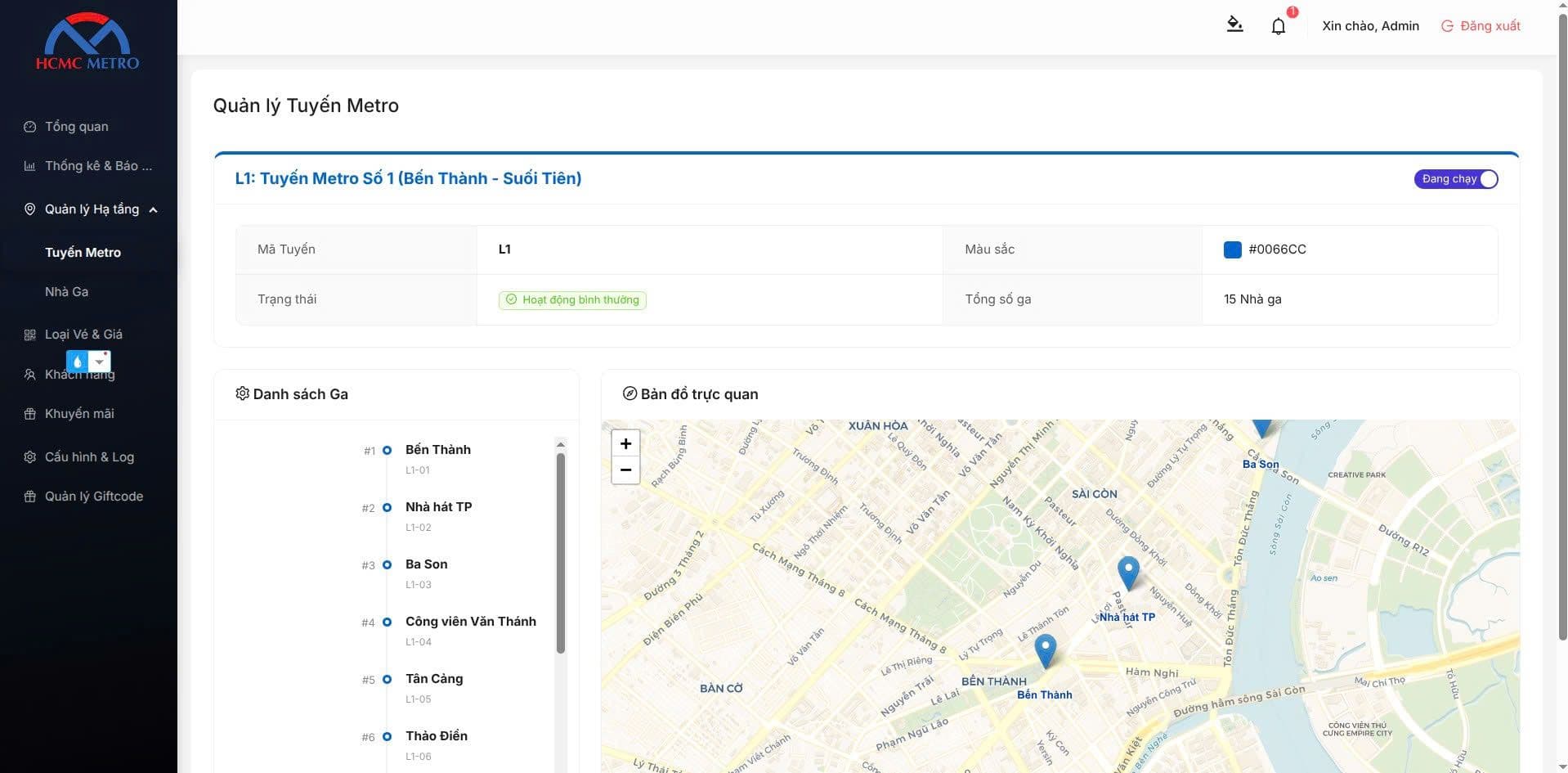1568x773 pixels.
Task: Click the blue water drop extension icon
Action: [x=77, y=362]
